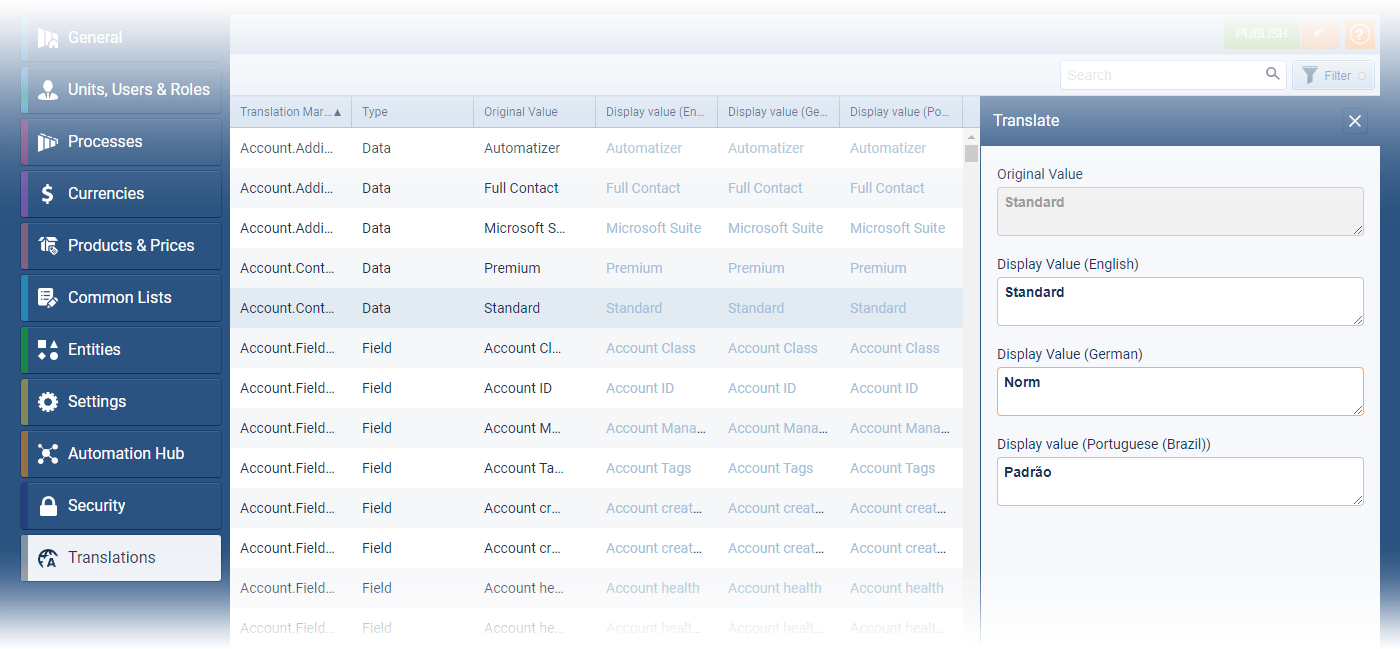Sort by the Translation Marker column header
This screenshot has width=1400, height=649.
pyautogui.click(x=290, y=112)
